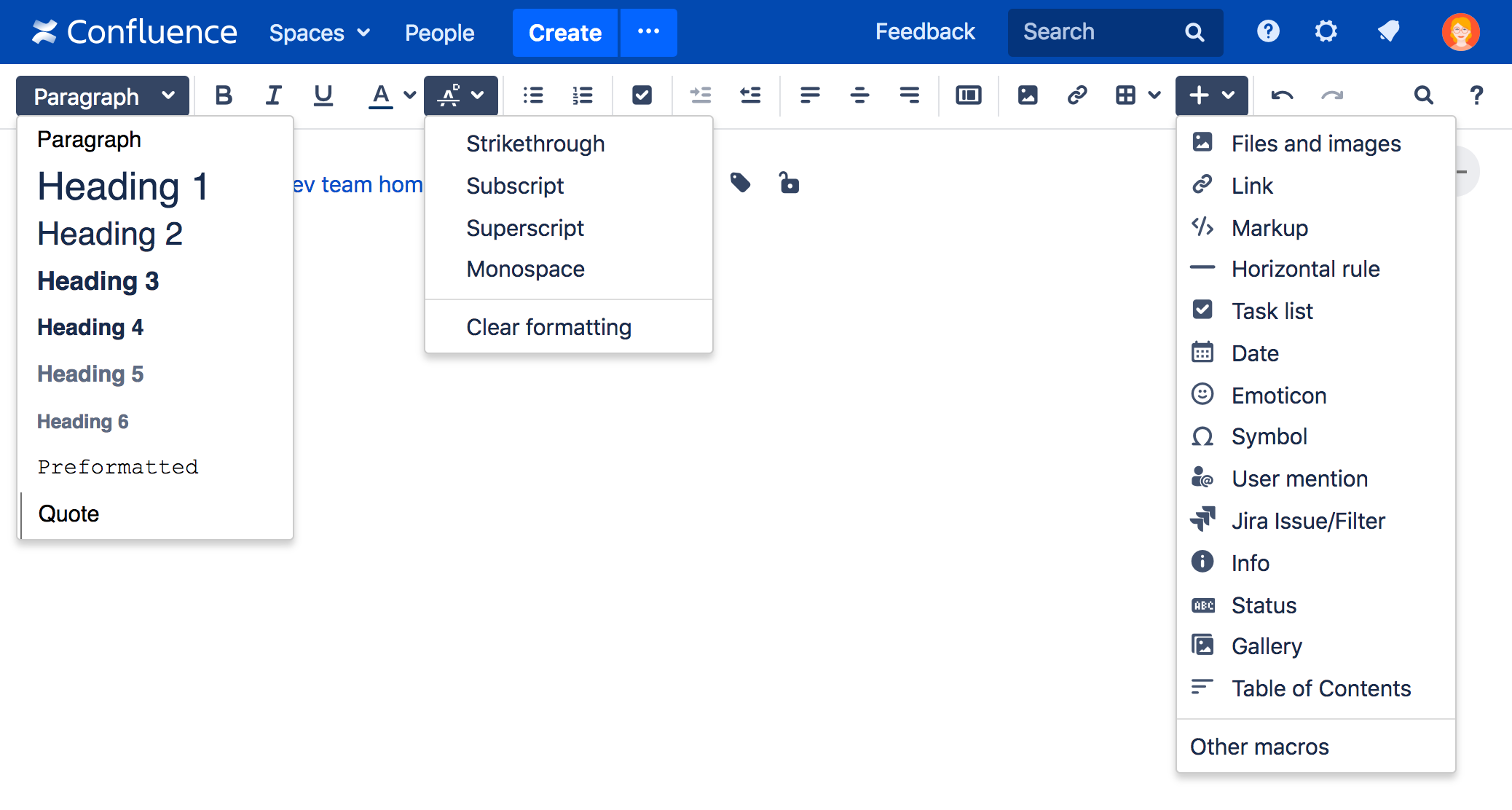Click the italic formatting icon
Viewport: 1512px width, 810px height.
point(273,95)
